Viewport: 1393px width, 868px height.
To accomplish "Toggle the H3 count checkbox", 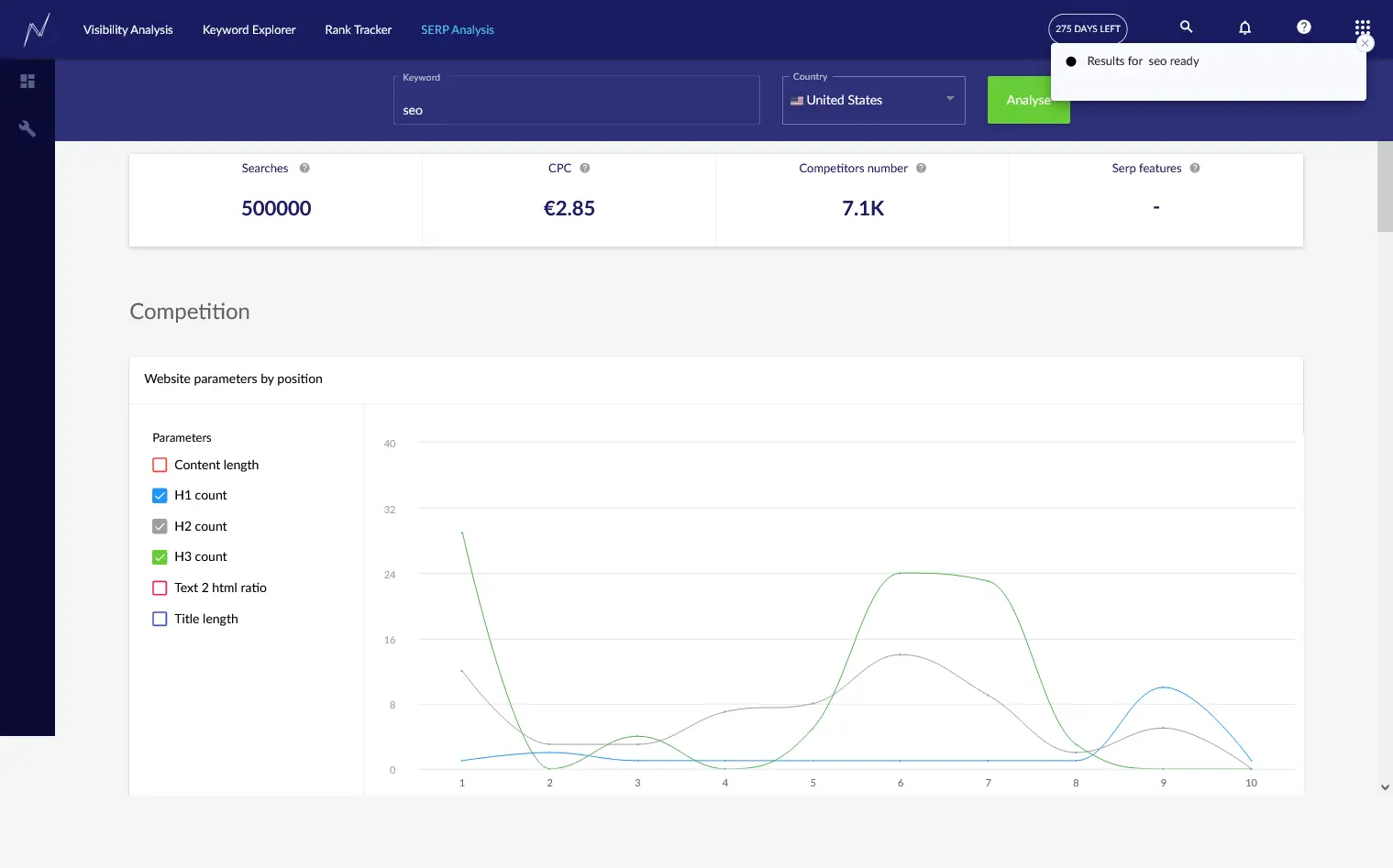I will [x=160, y=557].
